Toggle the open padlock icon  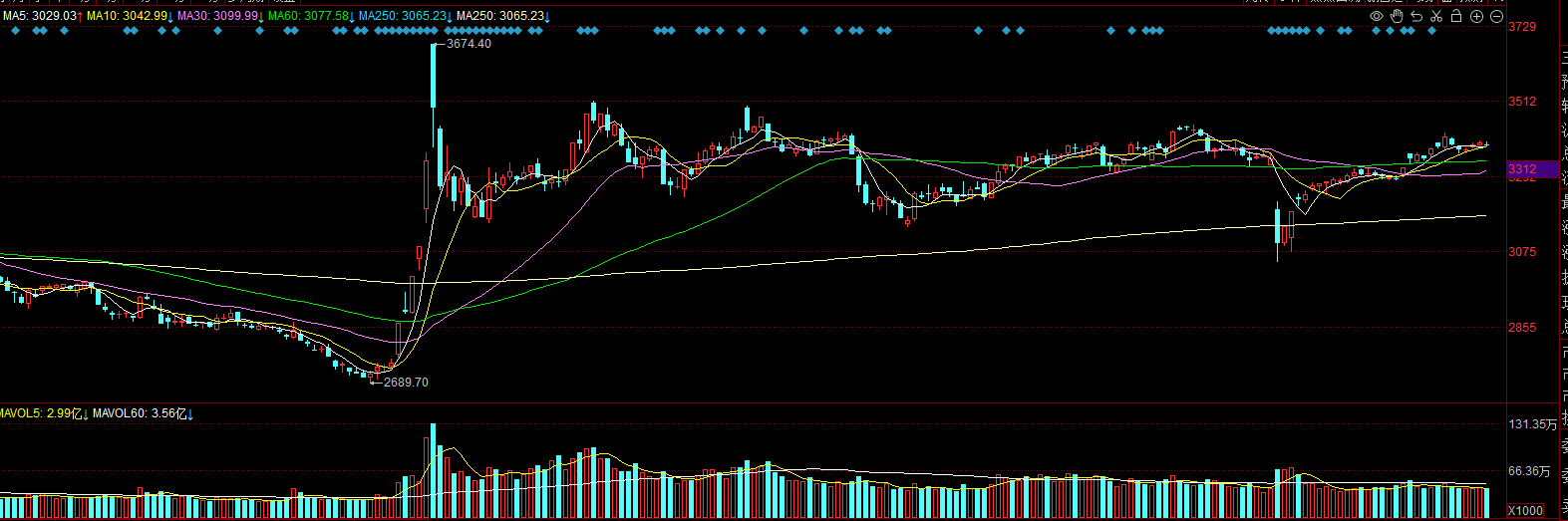1456,17
